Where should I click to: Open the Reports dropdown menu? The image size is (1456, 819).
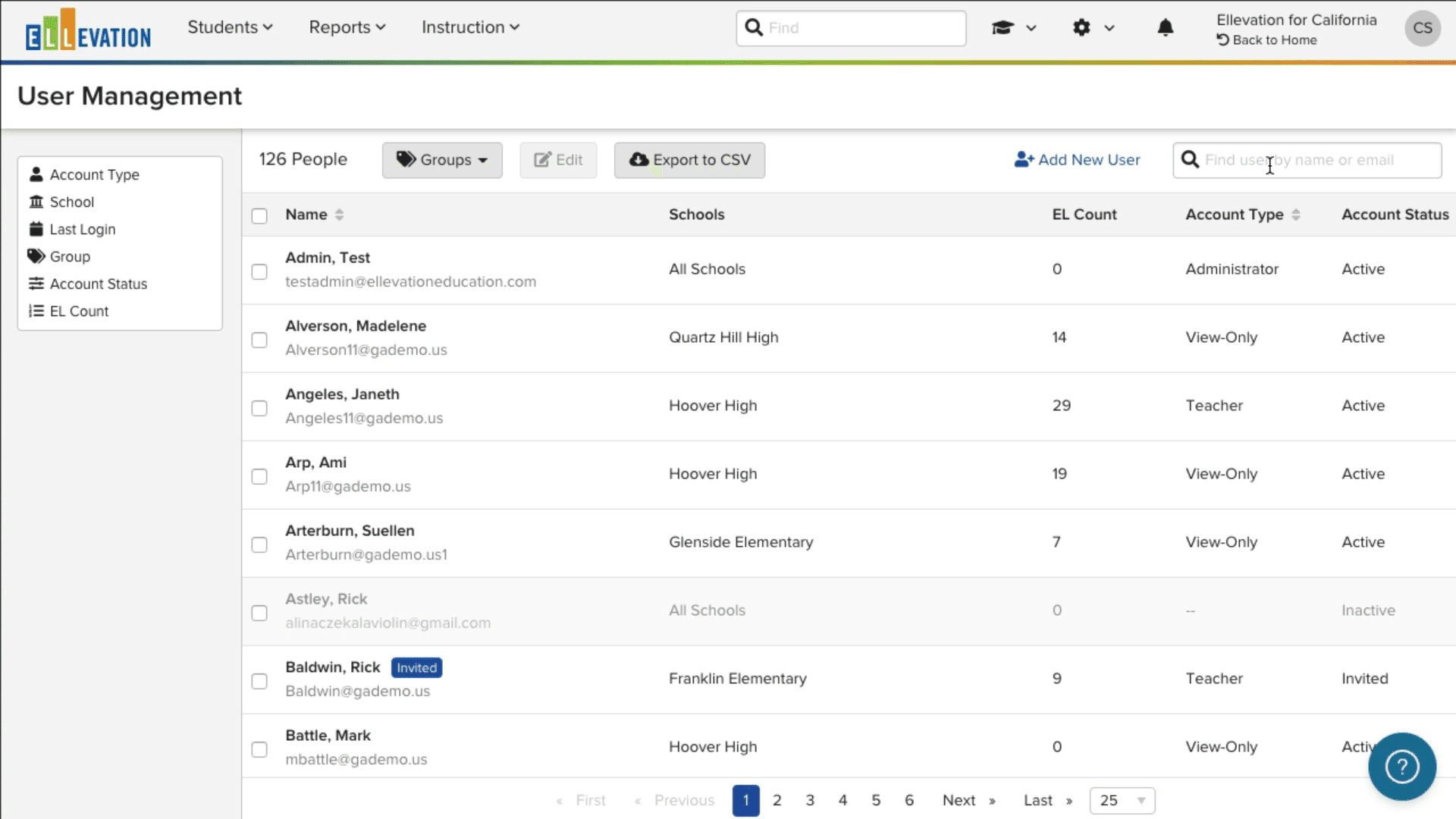pyautogui.click(x=347, y=27)
